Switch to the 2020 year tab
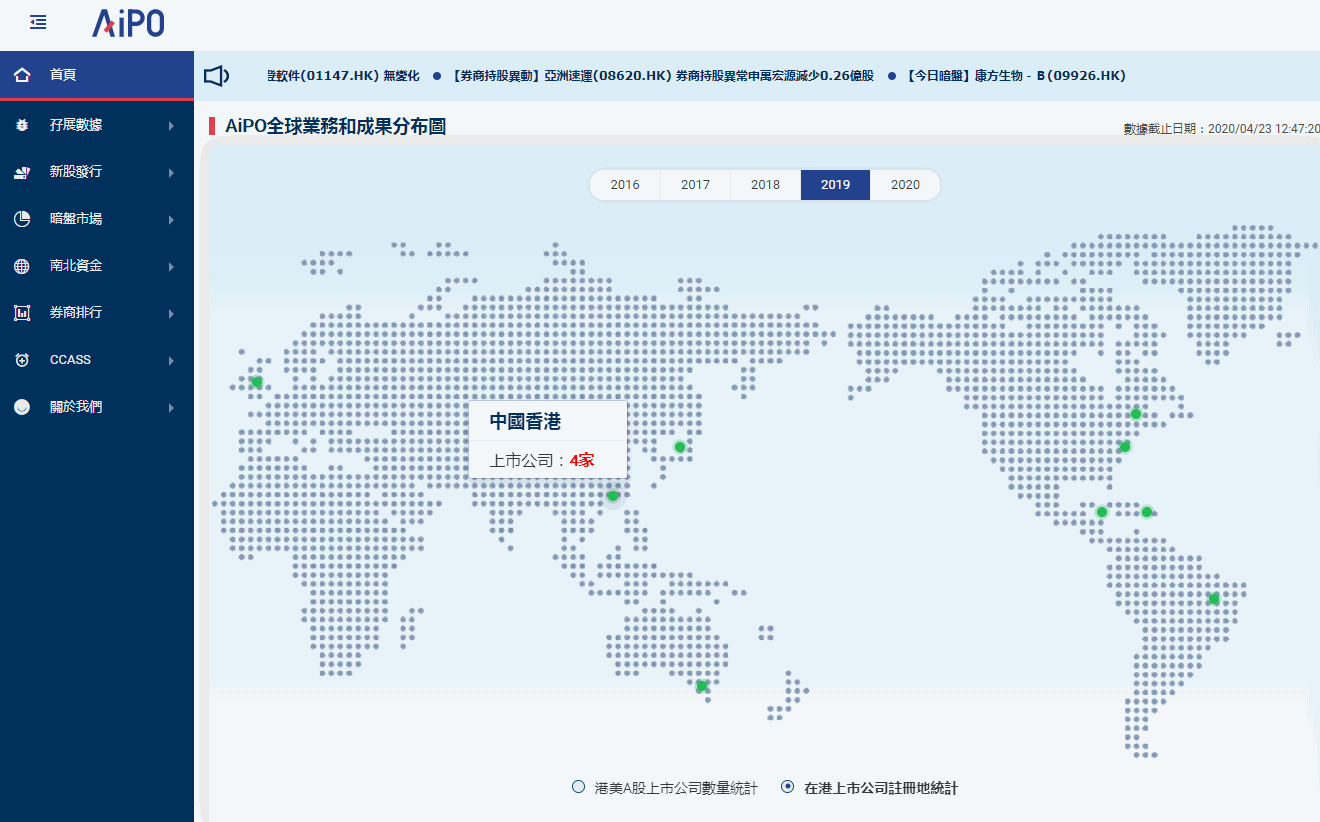1320x822 pixels. point(905,185)
